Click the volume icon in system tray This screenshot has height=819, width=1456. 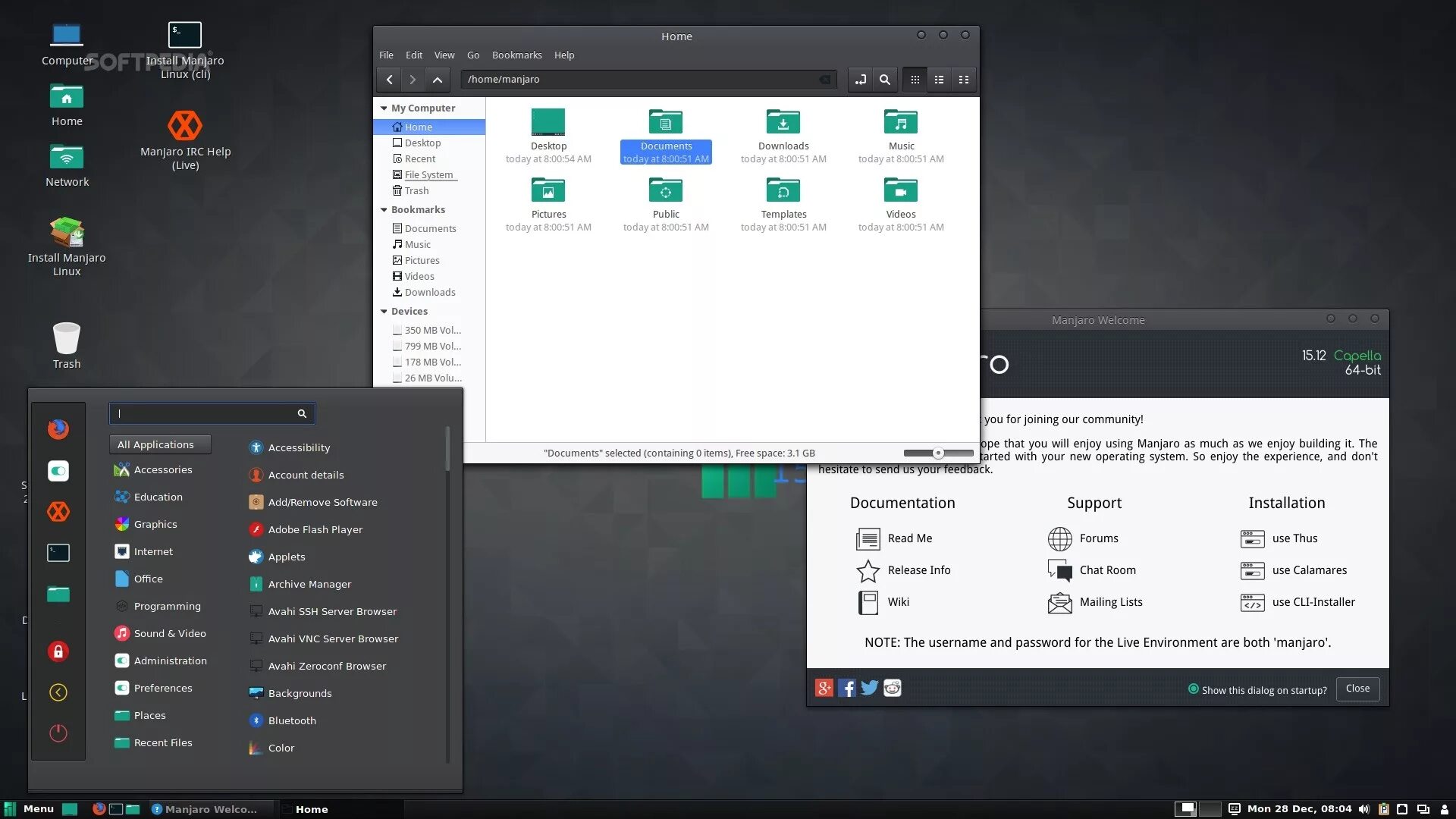click(1363, 809)
